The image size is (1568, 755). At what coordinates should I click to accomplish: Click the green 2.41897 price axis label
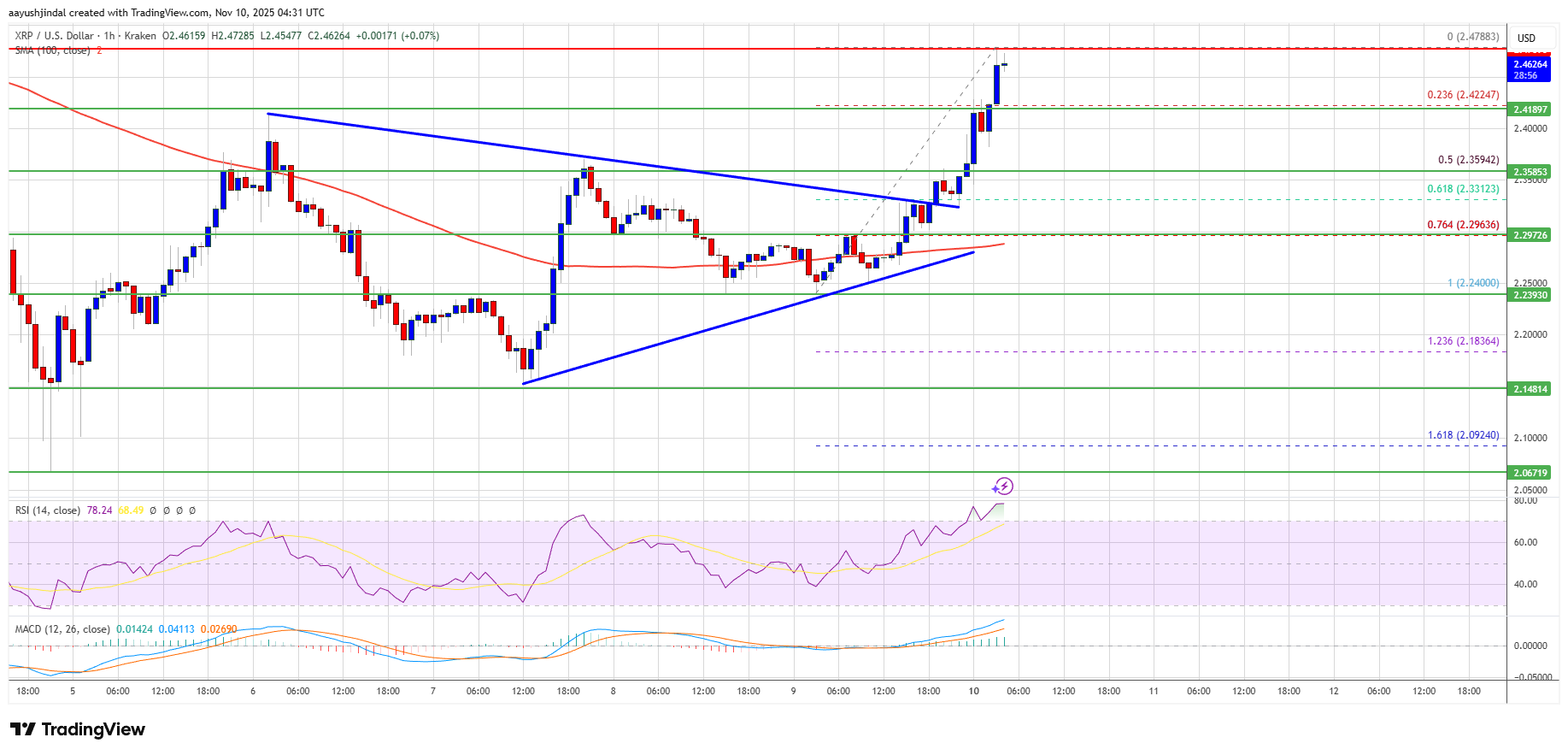point(1530,109)
